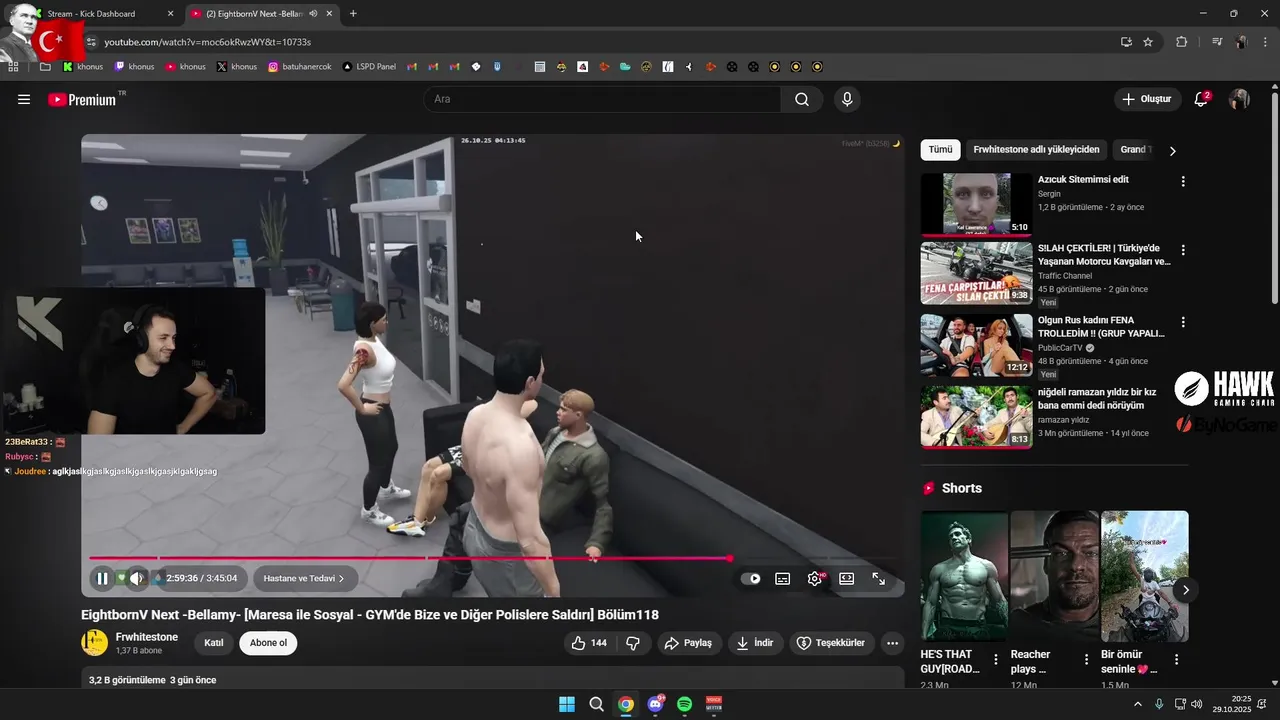
Task: Open Windows Start menu
Action: 567,704
